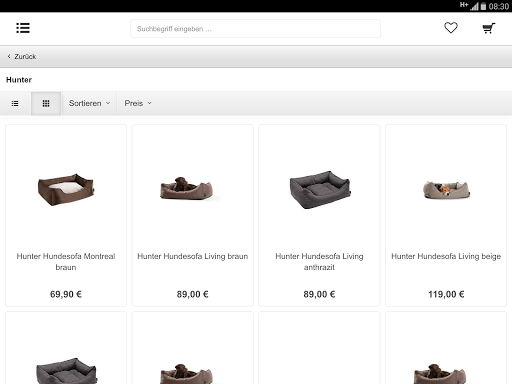The width and height of the screenshot is (512, 384).
Task: Switch to grid view layout
Action: pyautogui.click(x=46, y=103)
